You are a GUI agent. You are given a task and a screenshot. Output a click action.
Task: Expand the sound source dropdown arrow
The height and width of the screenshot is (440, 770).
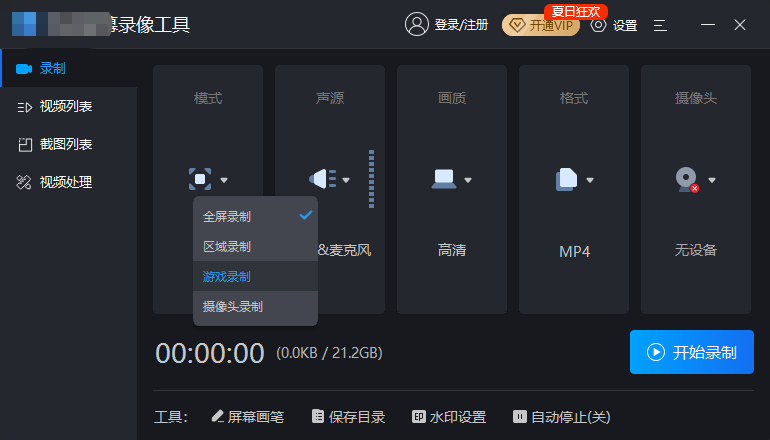pos(346,180)
